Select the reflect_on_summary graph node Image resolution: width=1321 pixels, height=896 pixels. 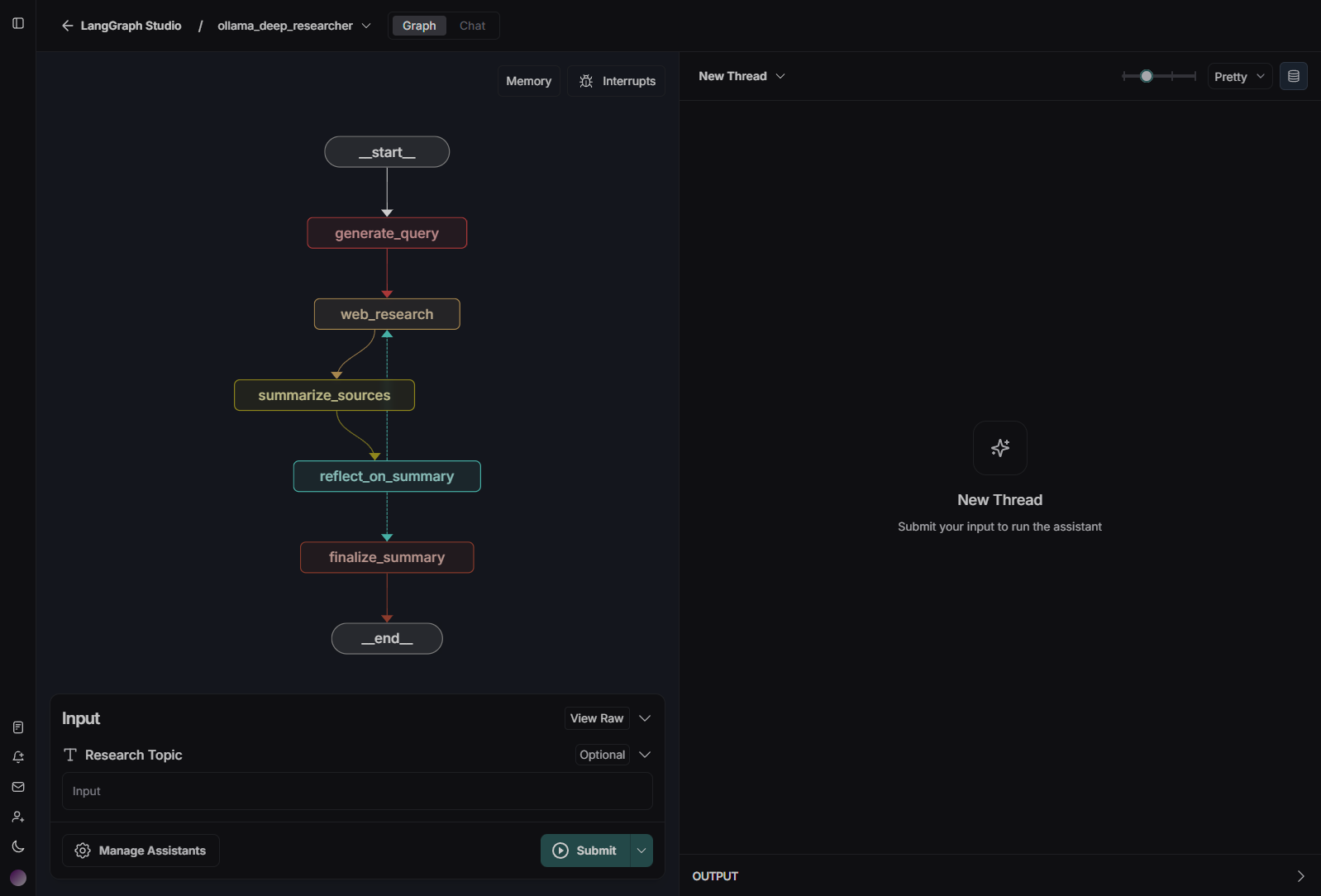[x=387, y=476]
